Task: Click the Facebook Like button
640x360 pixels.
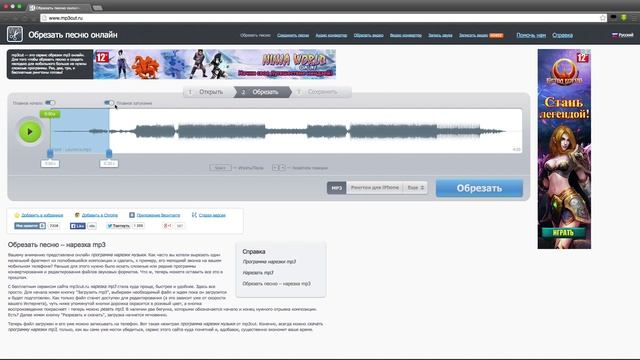Action: pos(78,226)
